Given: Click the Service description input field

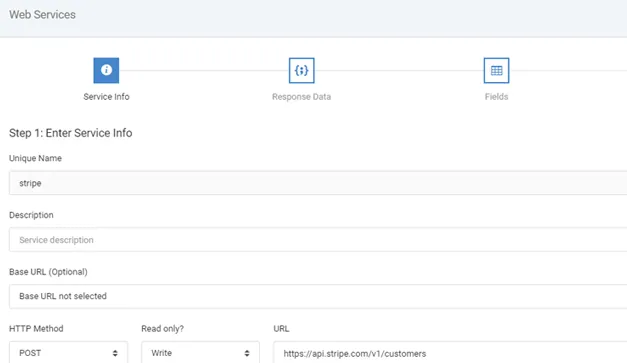Looking at the screenshot, I should coord(318,240).
